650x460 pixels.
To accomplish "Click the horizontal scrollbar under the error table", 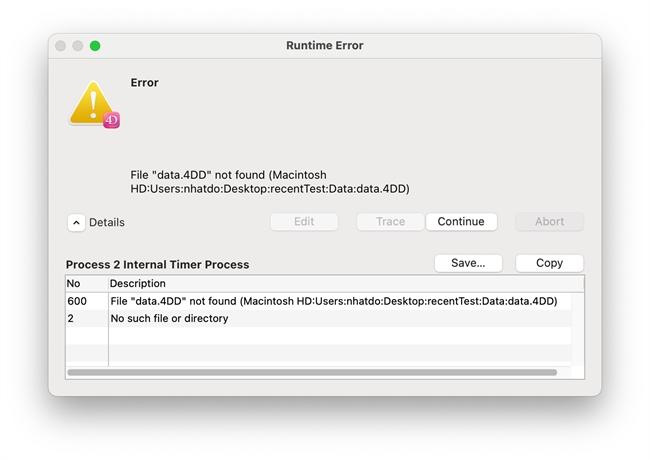I will pyautogui.click(x=312, y=372).
